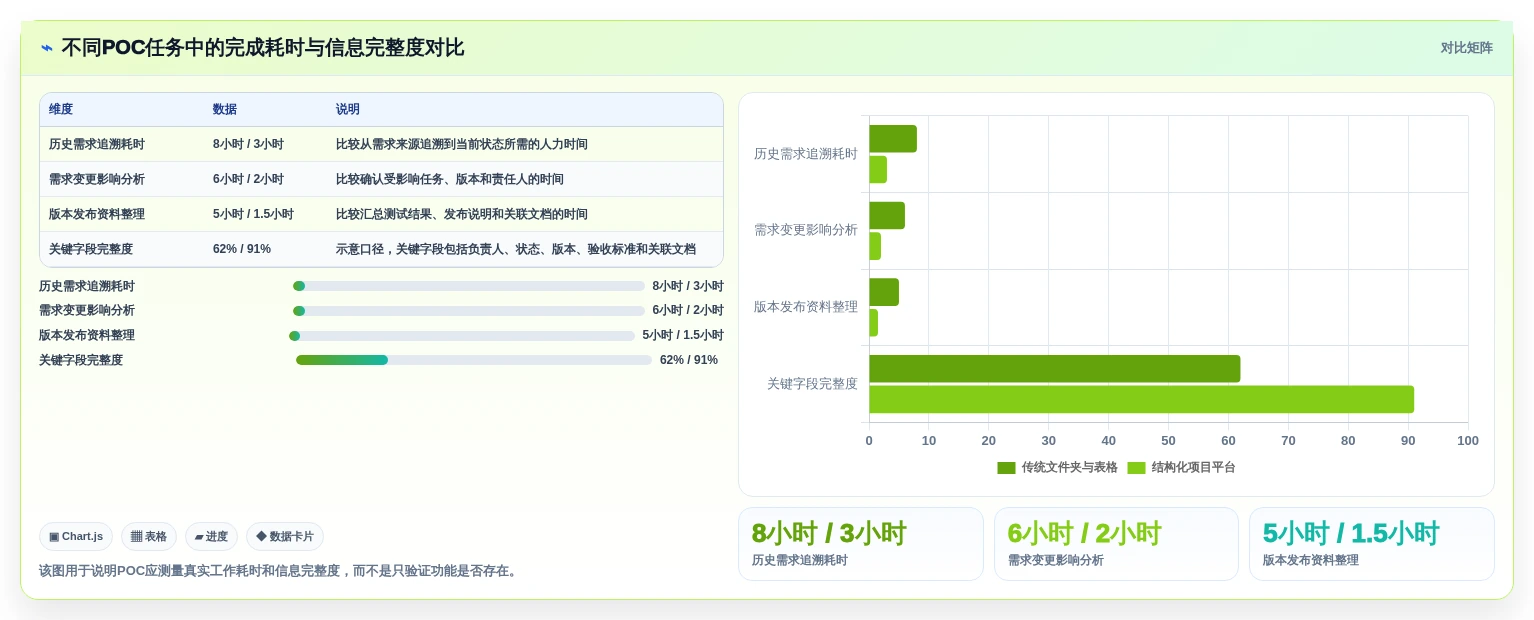Click light green bar for 关键字段完整度
Viewport: 1534px width, 620px height.
click(x=1141, y=399)
